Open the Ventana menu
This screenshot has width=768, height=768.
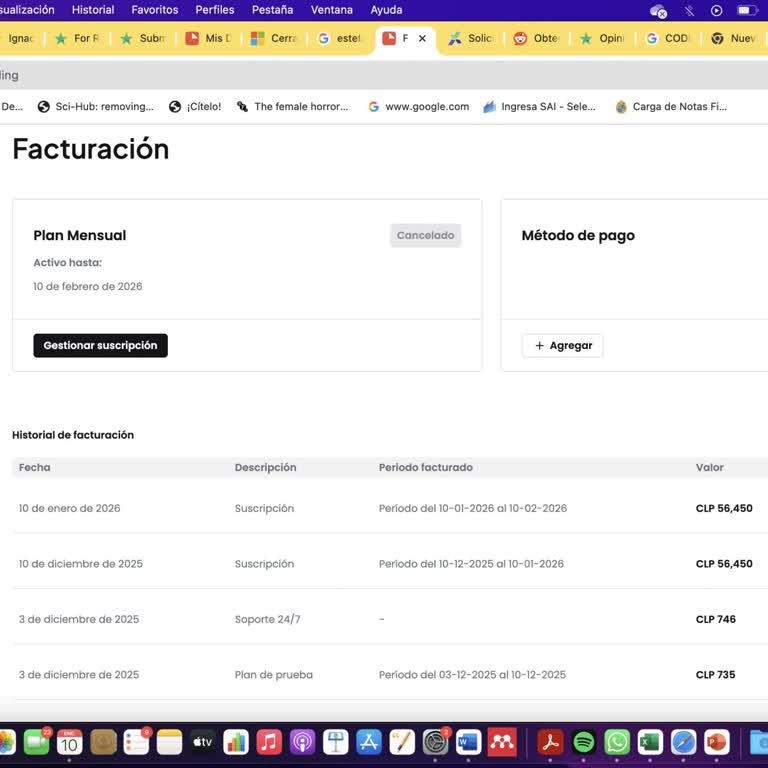[x=332, y=10]
